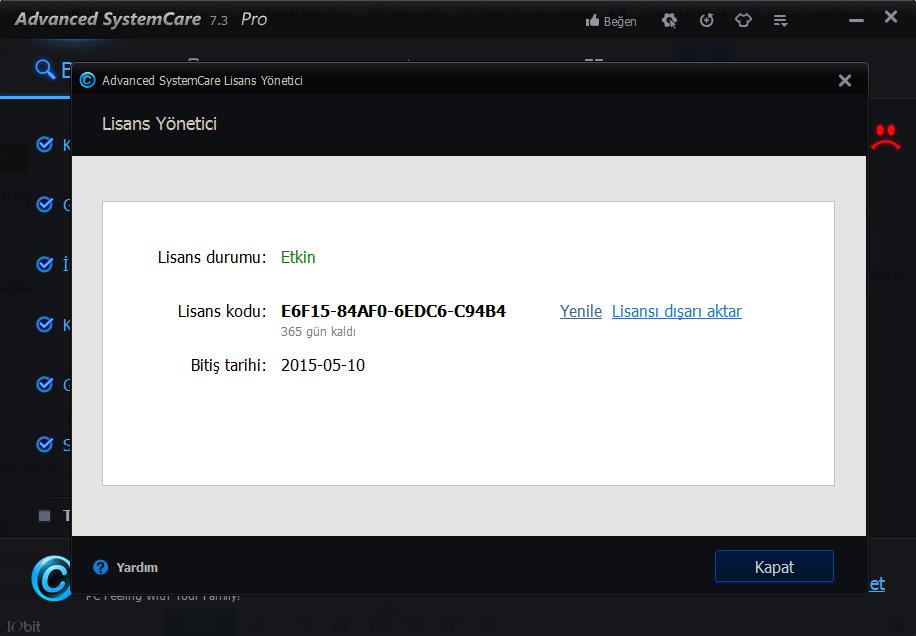Click the large blue C logo bottom-left
The height and width of the screenshot is (636, 916).
50,577
